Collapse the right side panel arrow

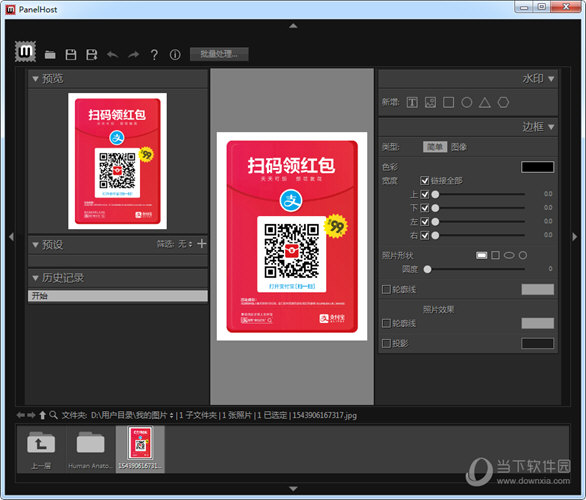click(575, 237)
